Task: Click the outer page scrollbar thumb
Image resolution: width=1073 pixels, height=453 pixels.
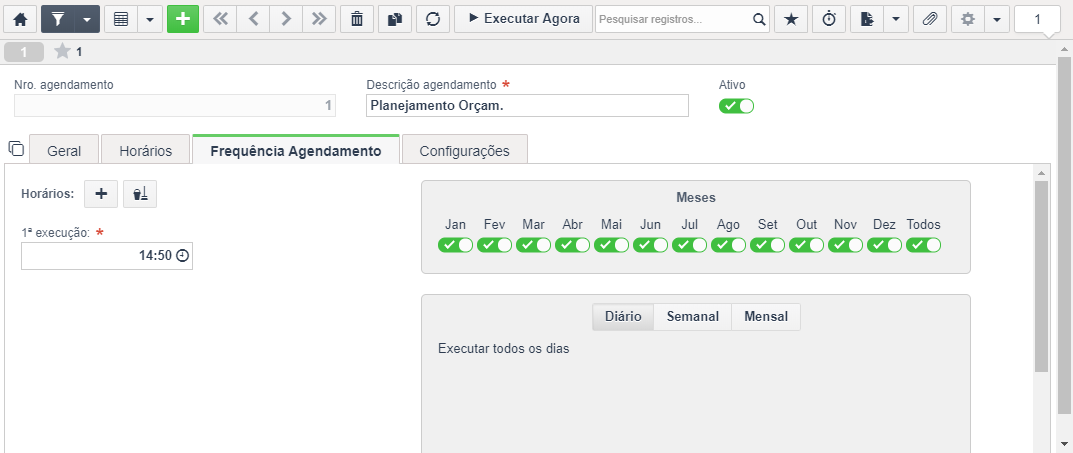Action: (1065, 235)
